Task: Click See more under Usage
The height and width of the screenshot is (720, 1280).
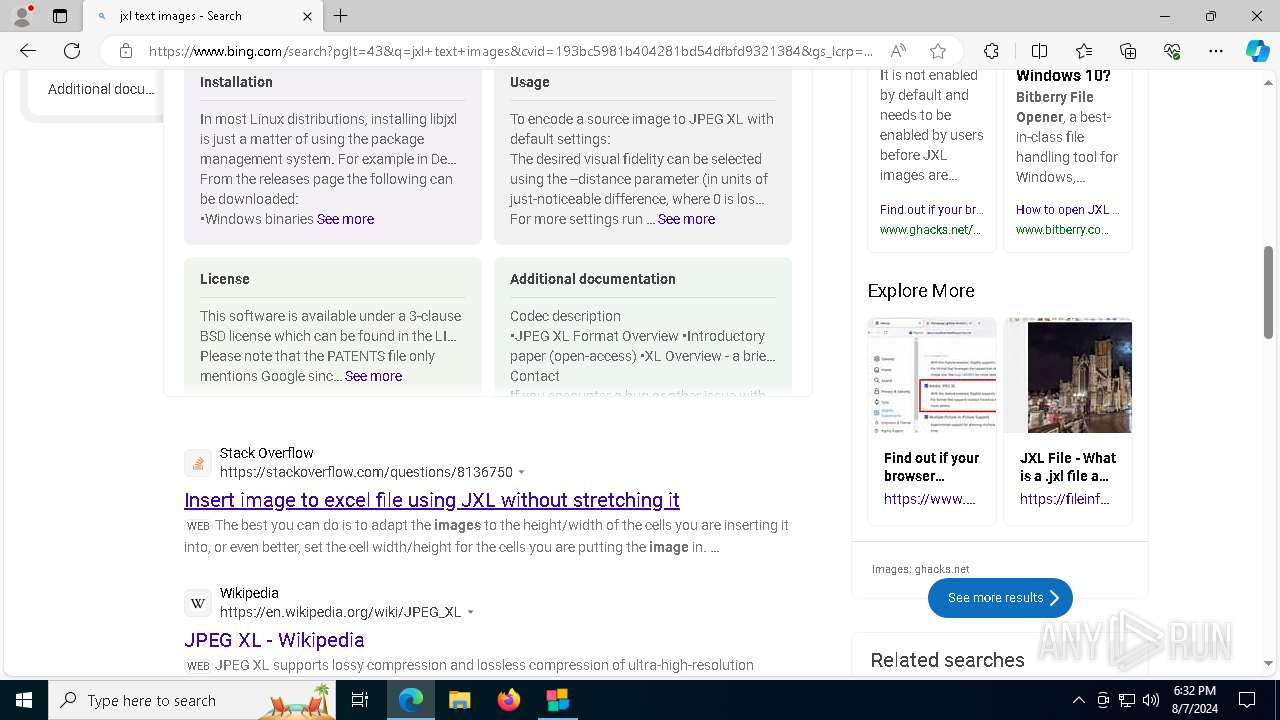Action: pyautogui.click(x=686, y=219)
